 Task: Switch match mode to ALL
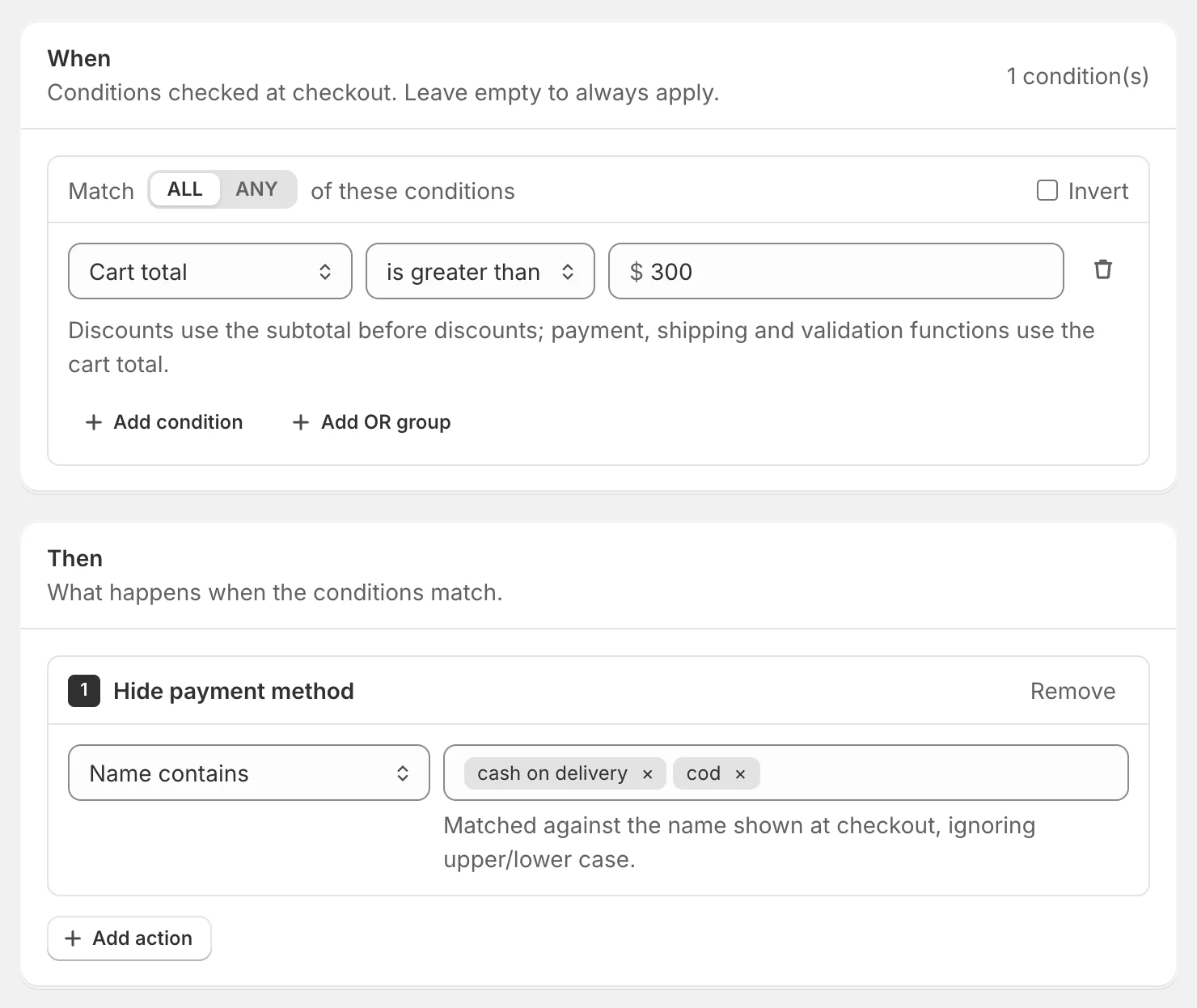(184, 189)
